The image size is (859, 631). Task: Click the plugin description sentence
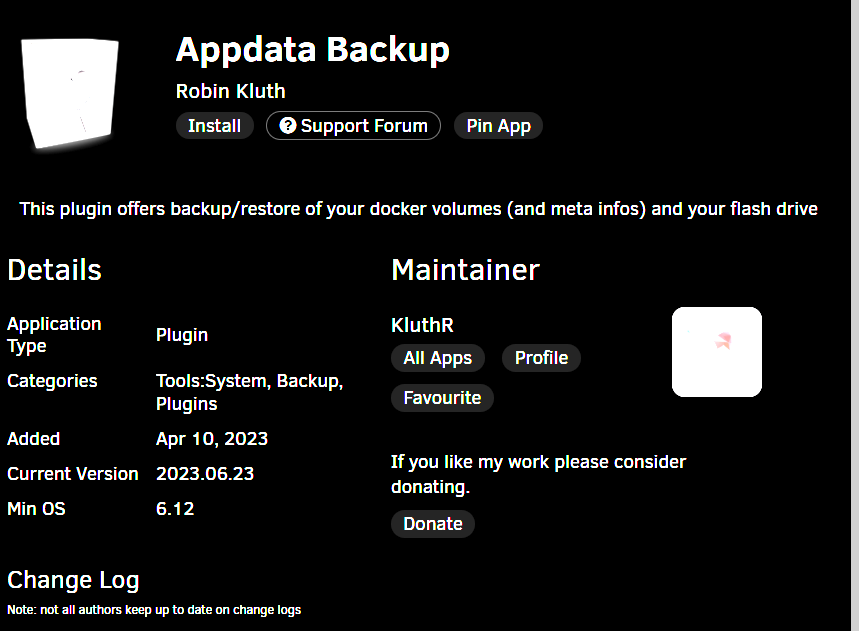click(x=419, y=209)
